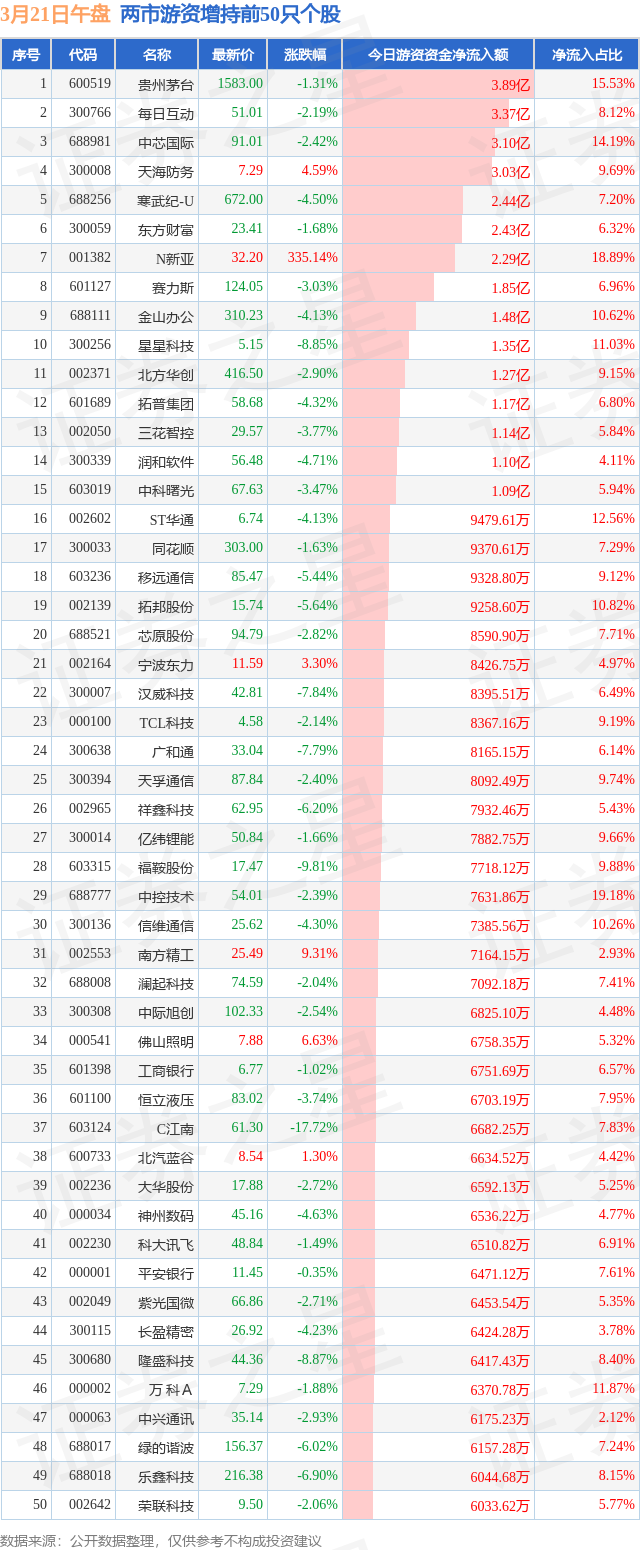Click stock name 北汽蓝谷

[166, 1158]
